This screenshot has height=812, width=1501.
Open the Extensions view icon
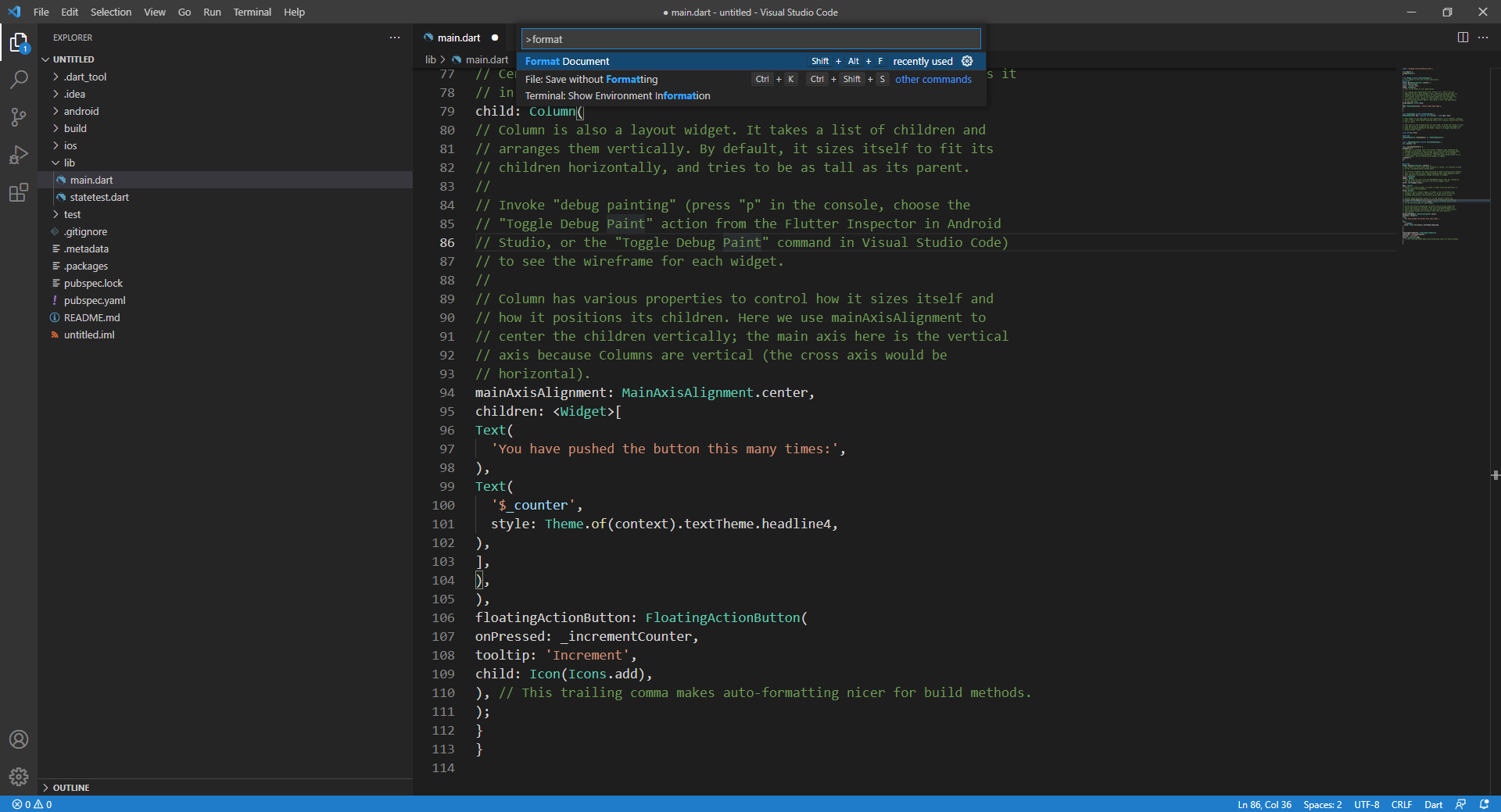(x=19, y=192)
